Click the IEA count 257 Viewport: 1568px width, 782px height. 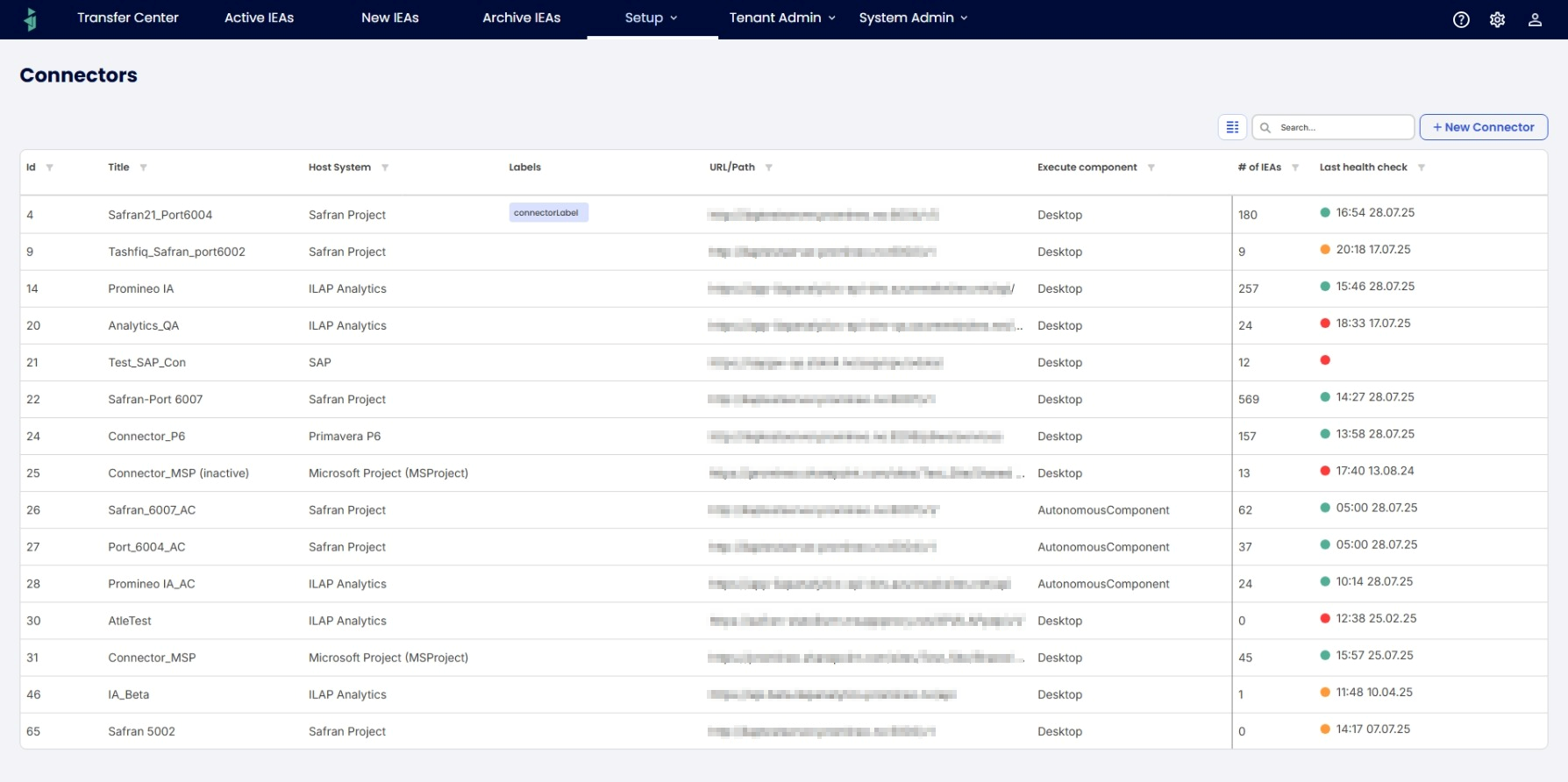[1249, 288]
